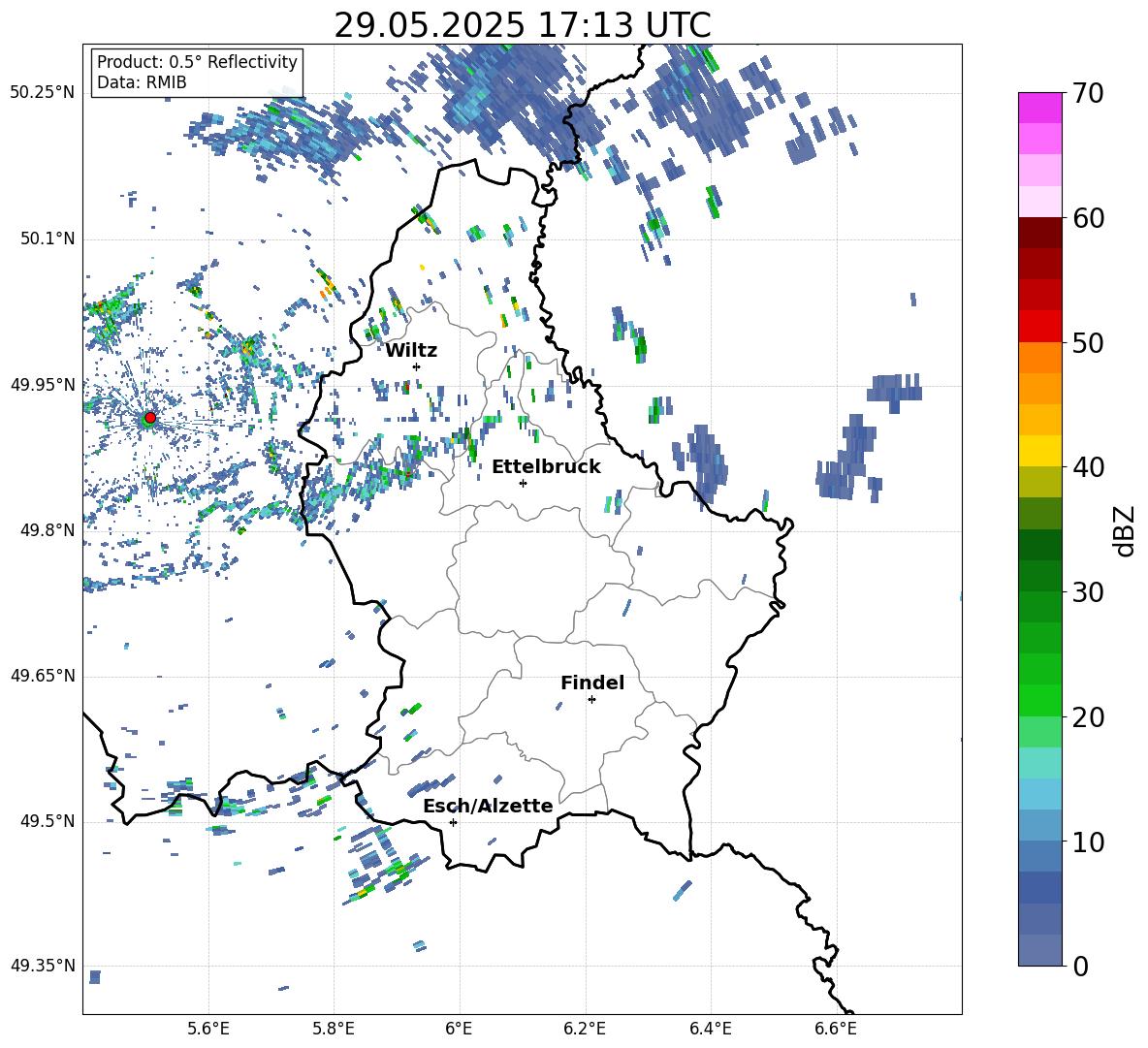Click the 50 colorbar tick label
The height and width of the screenshot is (1048, 1148).
[1088, 343]
